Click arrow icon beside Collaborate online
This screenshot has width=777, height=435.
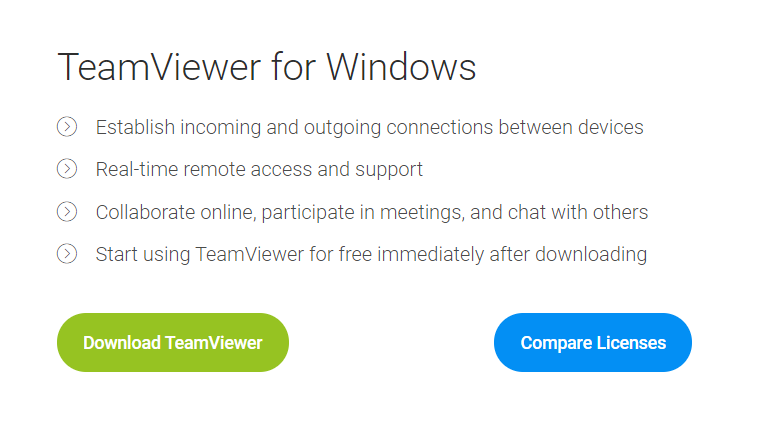[x=67, y=212]
